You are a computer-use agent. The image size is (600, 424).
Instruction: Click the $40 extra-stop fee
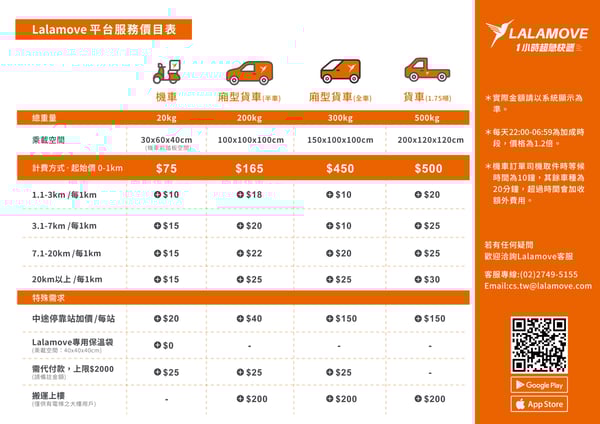tap(249, 318)
